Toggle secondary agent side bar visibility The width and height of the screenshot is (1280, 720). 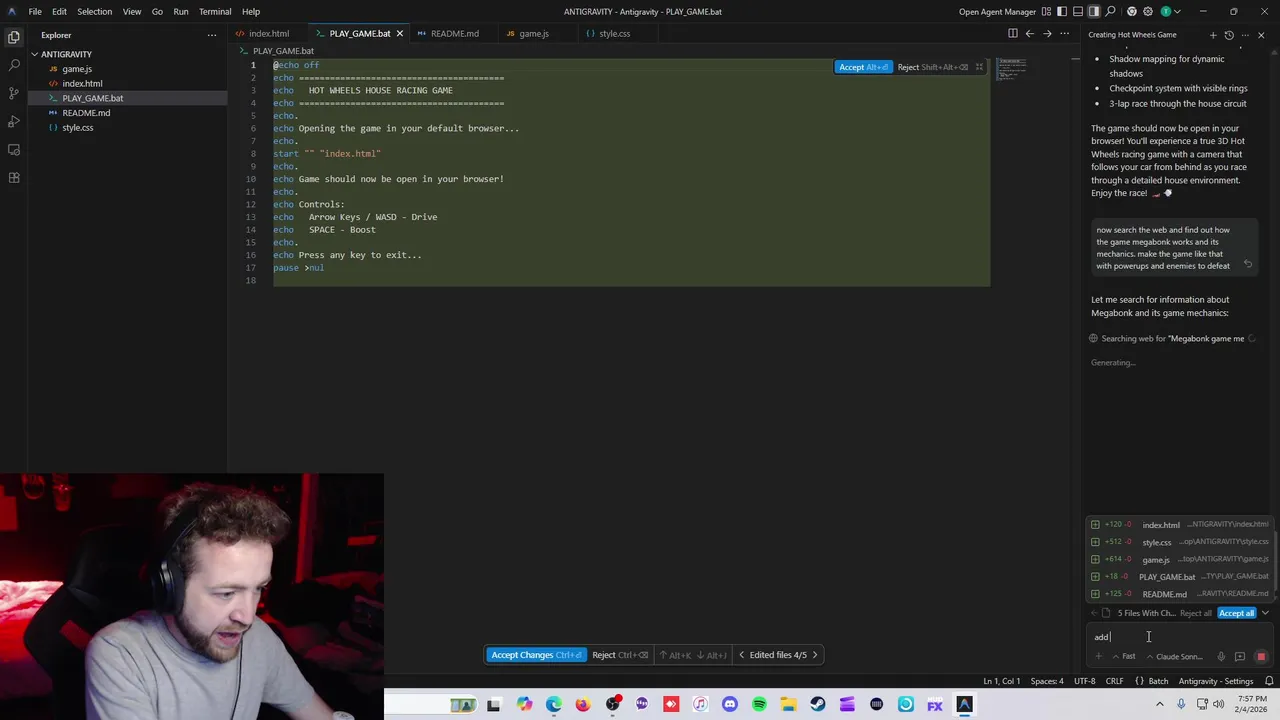(1094, 11)
